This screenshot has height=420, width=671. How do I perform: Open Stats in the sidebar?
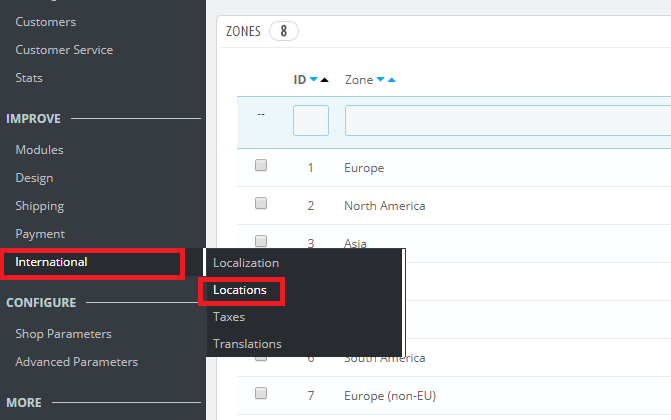pos(29,78)
